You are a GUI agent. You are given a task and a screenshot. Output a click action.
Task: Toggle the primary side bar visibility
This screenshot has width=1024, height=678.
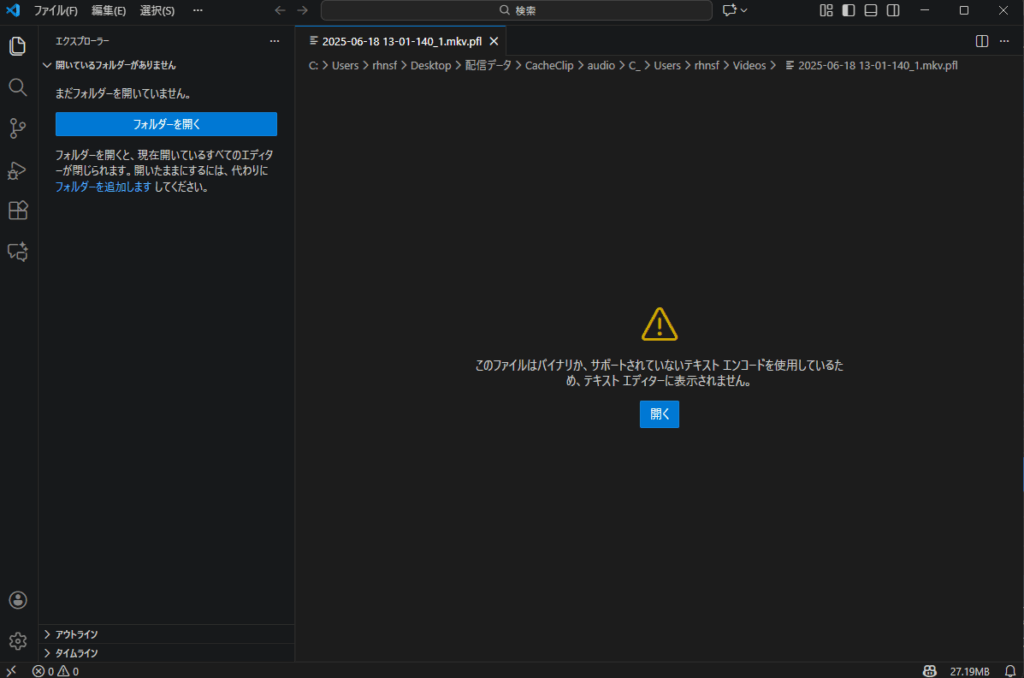click(x=848, y=10)
